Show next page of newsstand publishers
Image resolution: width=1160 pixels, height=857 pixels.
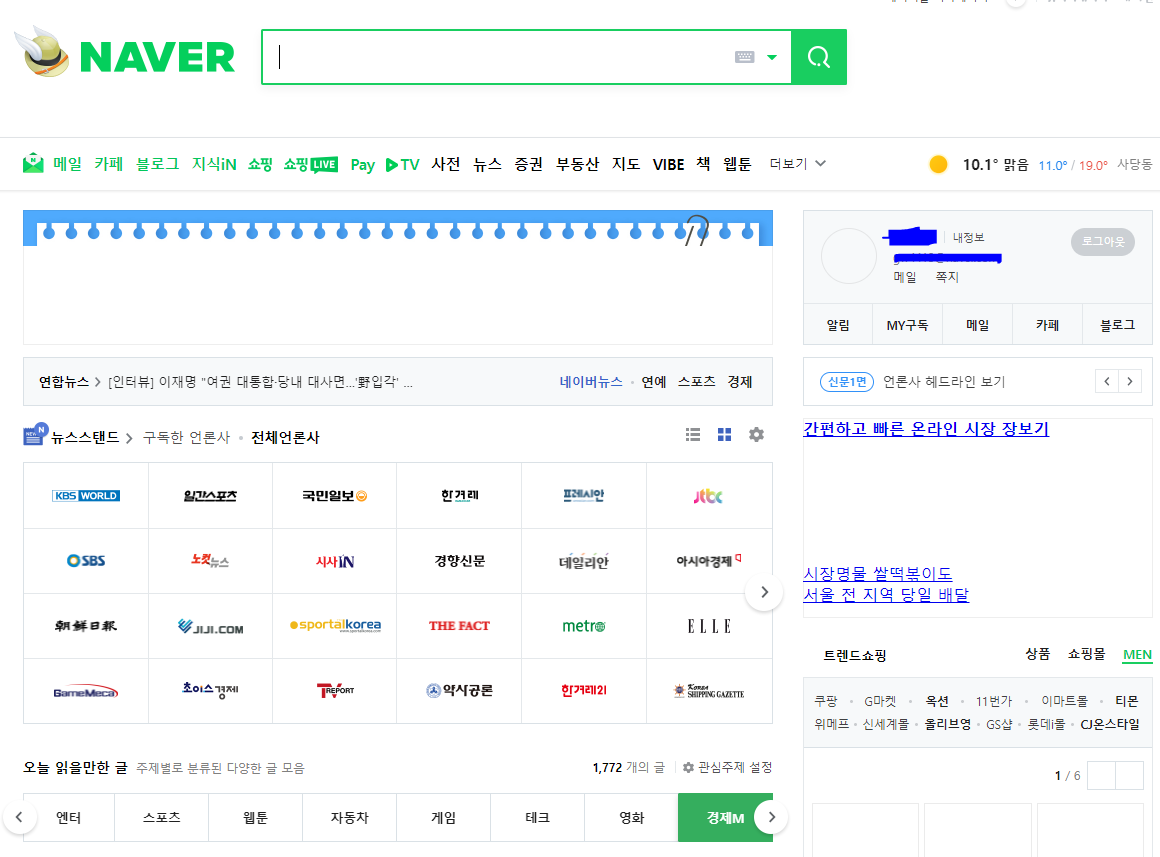tap(764, 592)
